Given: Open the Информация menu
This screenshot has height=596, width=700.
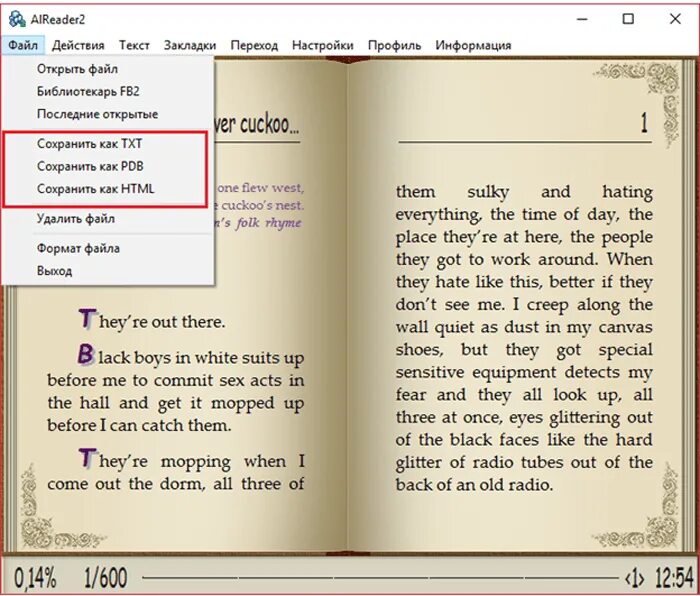Looking at the screenshot, I should 473,46.
